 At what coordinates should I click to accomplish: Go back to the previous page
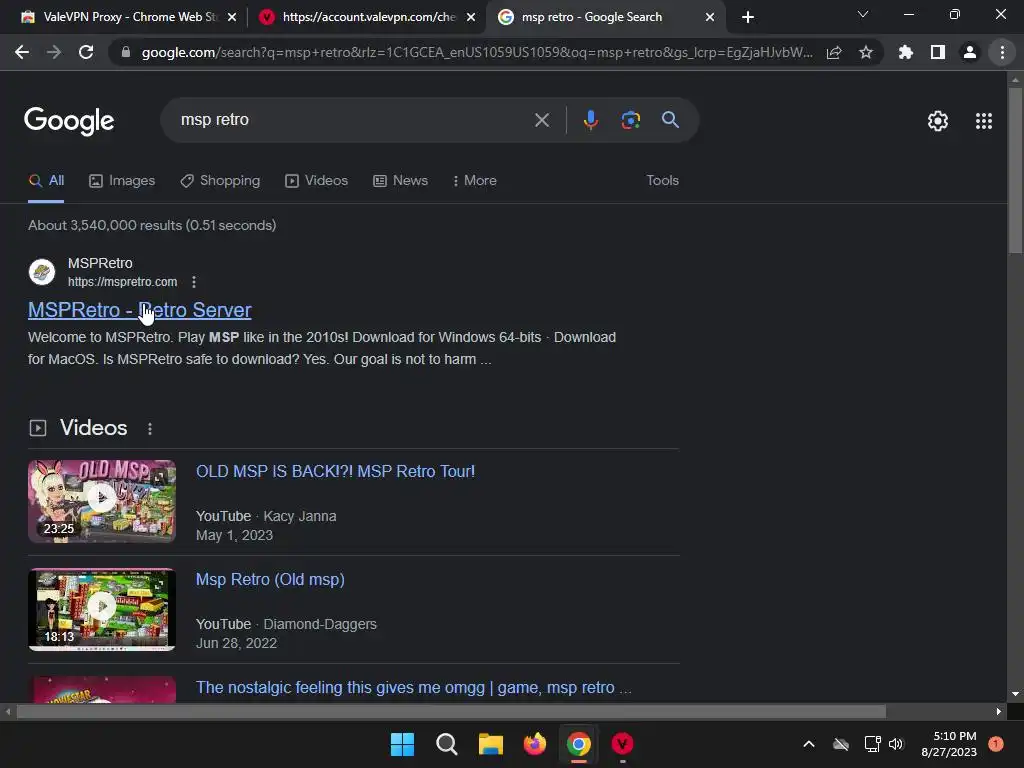point(22,52)
